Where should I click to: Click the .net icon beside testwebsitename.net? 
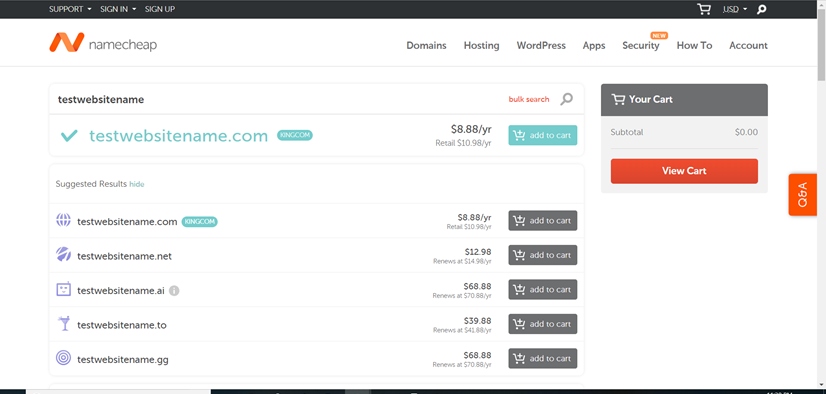click(63, 255)
